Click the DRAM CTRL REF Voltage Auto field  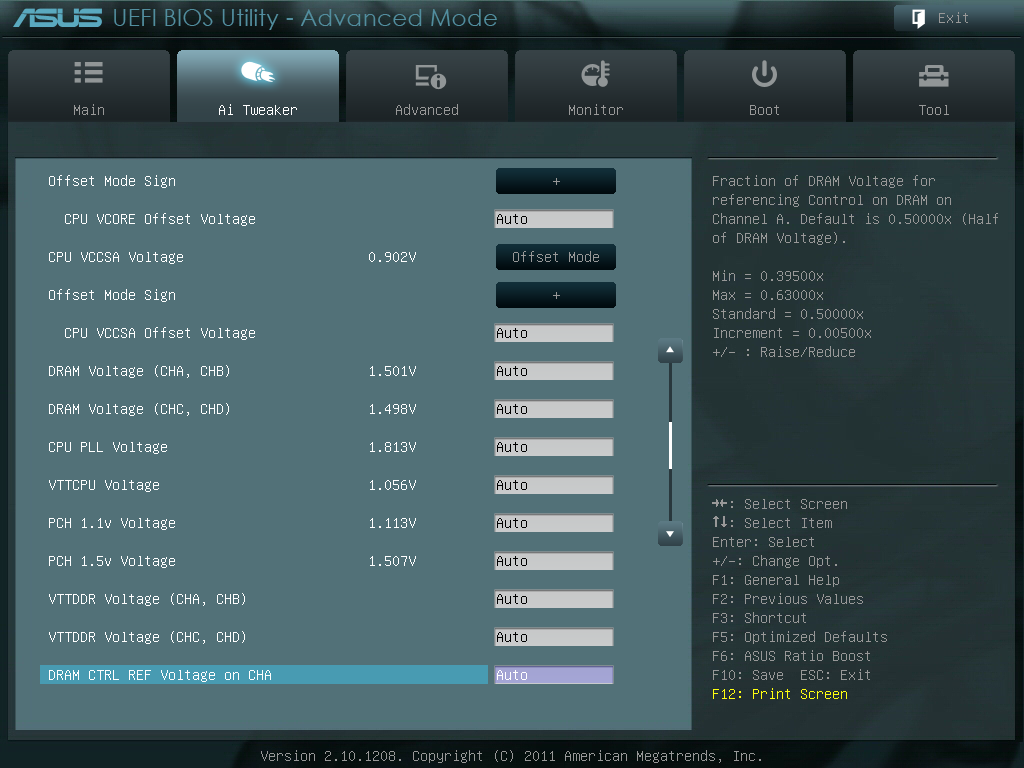tap(554, 675)
